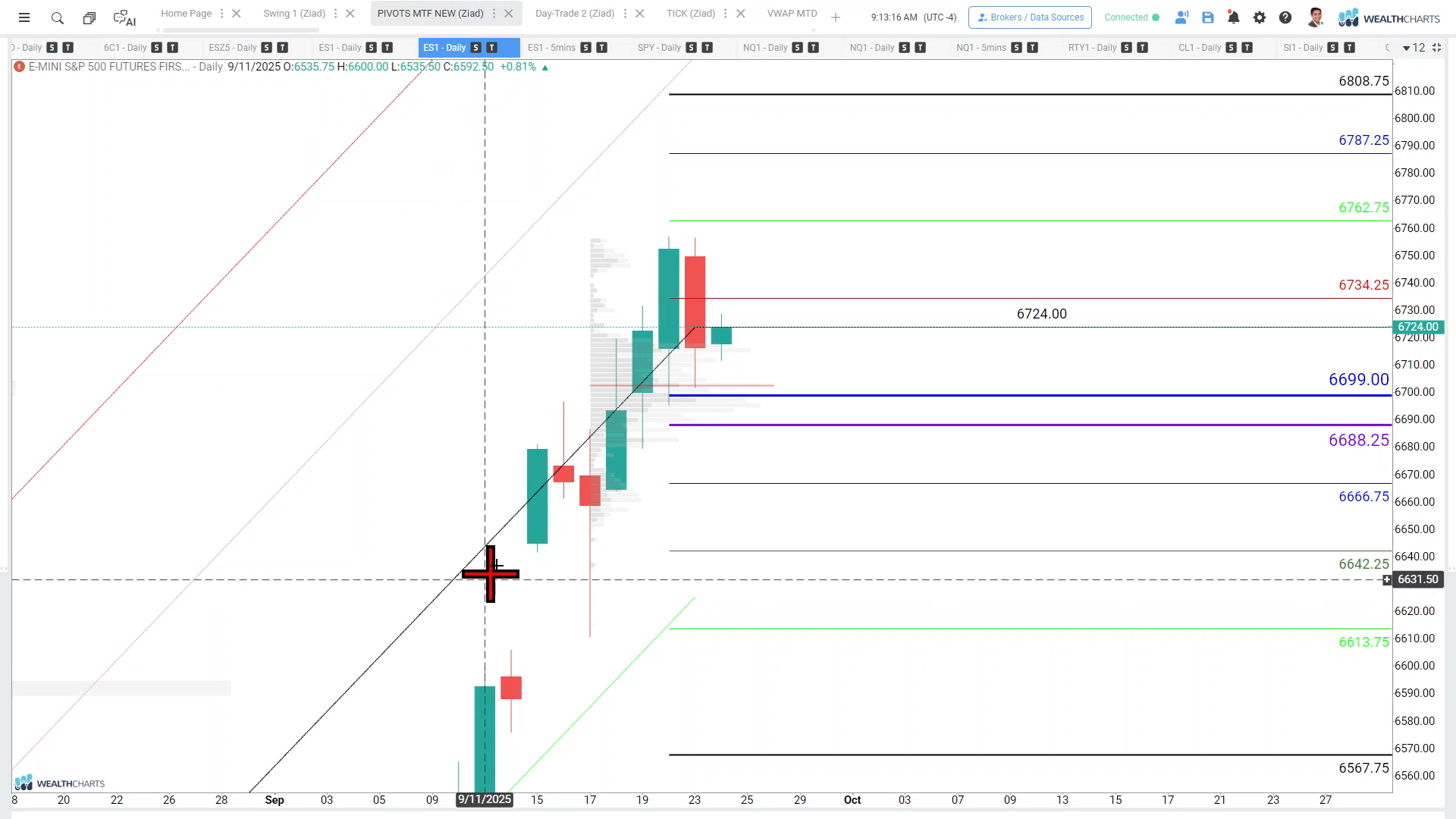Click the duplicate windows icon
The width and height of the screenshot is (1456, 819).
89,17
